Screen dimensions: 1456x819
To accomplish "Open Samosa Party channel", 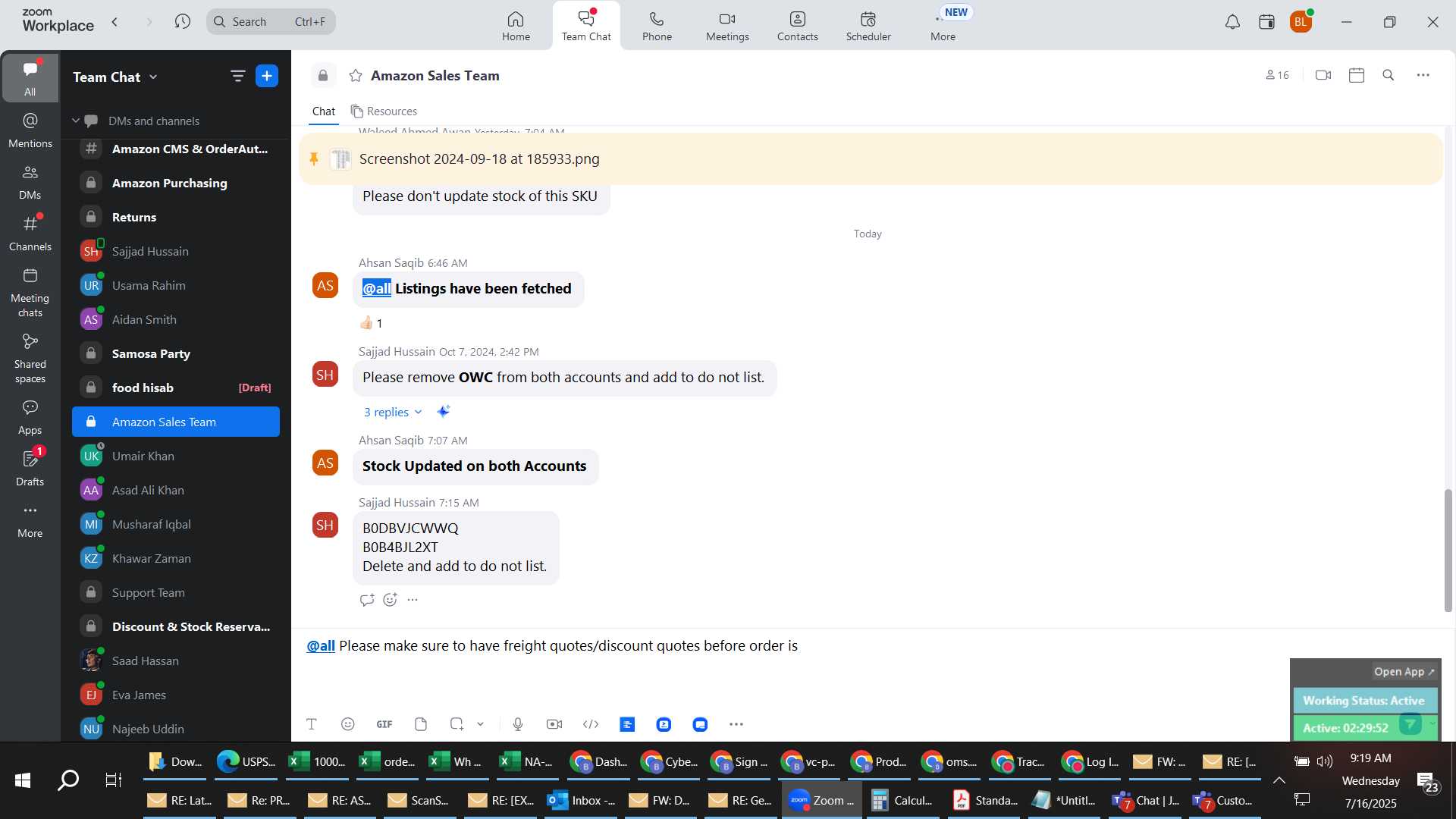I will point(176,353).
